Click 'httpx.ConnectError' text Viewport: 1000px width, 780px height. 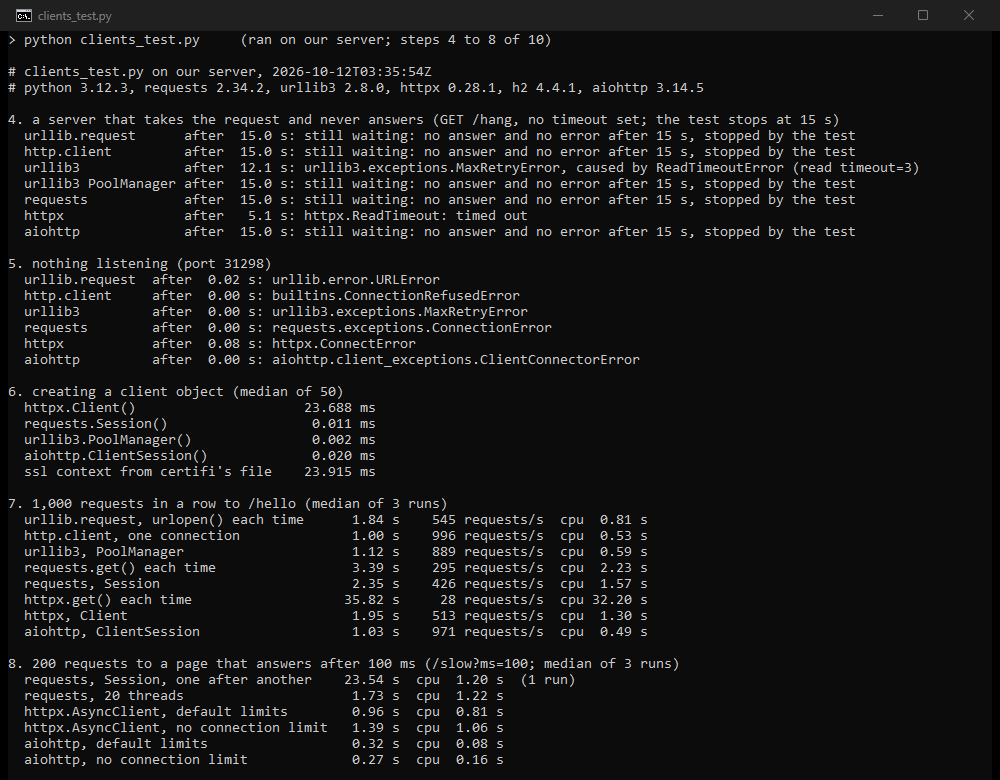(344, 343)
